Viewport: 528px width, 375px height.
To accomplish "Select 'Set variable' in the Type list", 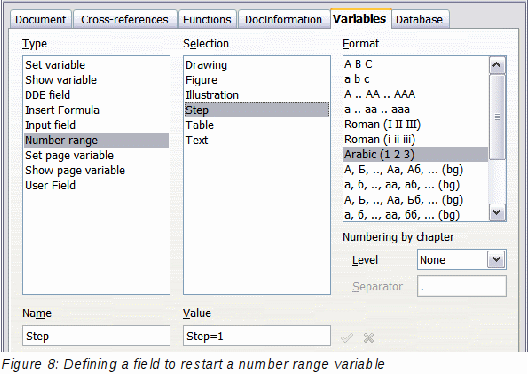I will [x=96, y=65].
